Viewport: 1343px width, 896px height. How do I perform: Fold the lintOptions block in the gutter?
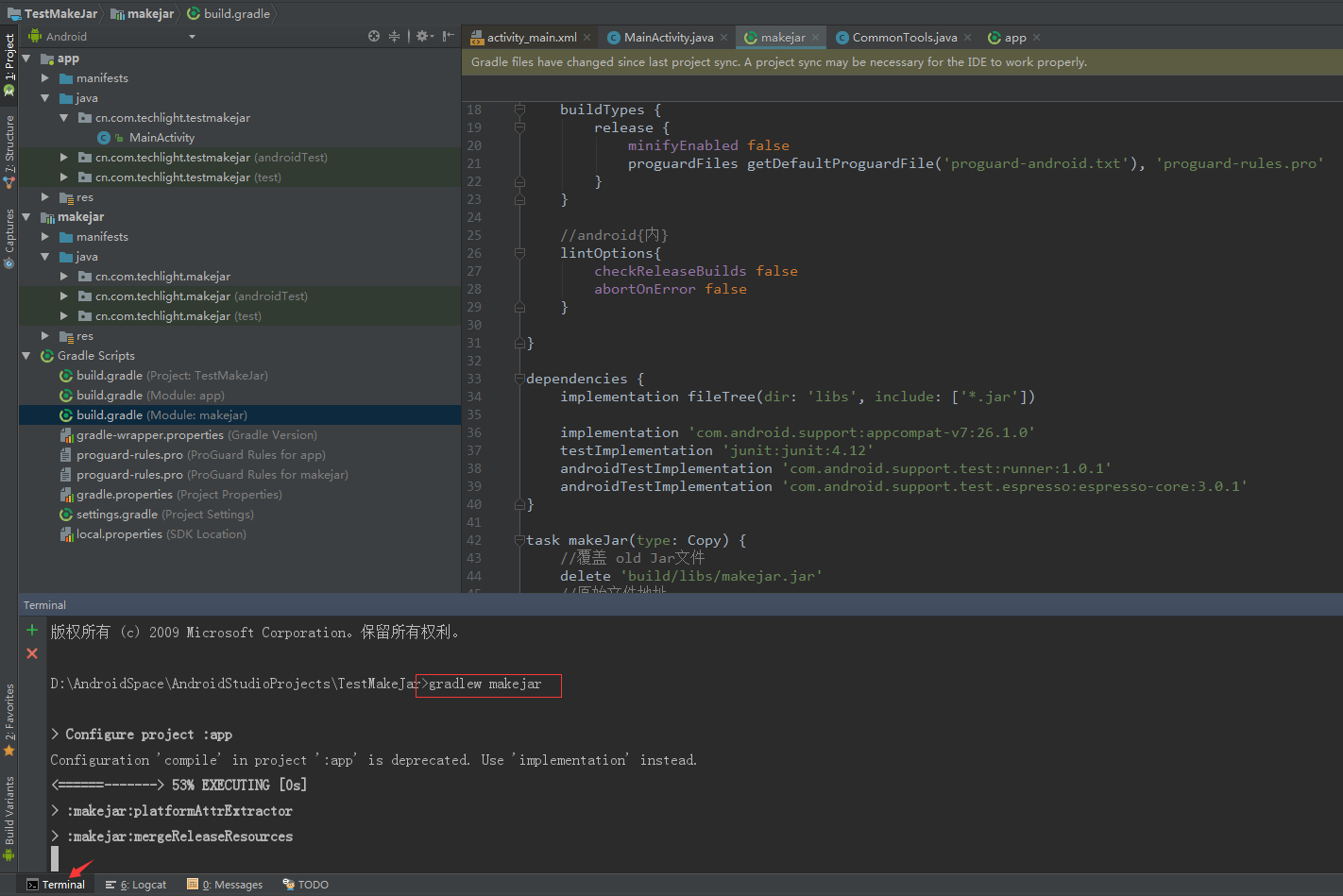(519, 253)
